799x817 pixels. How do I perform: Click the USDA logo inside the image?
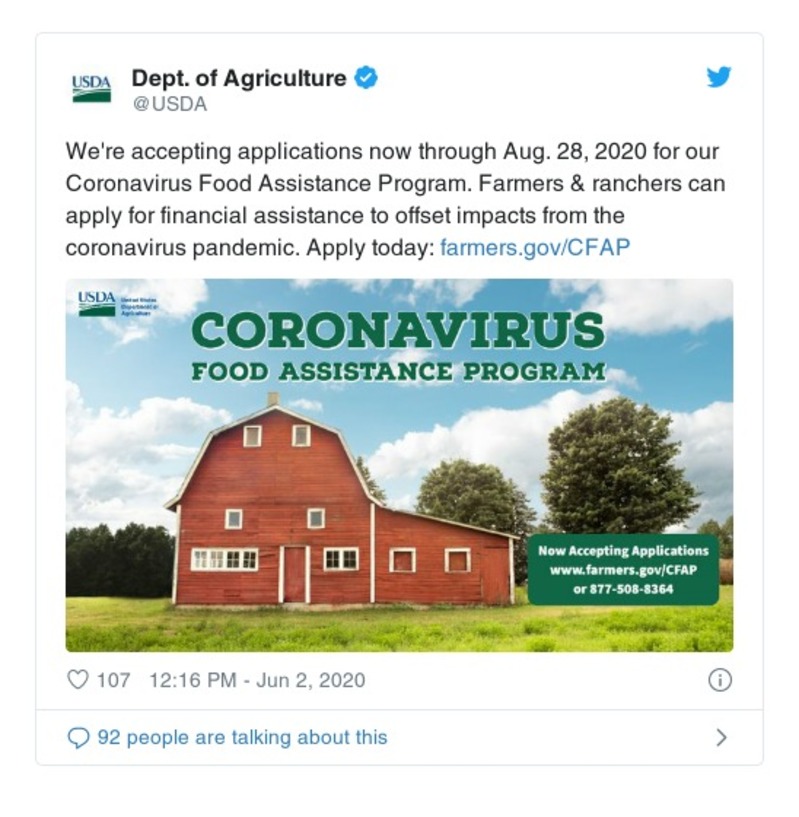coord(97,302)
